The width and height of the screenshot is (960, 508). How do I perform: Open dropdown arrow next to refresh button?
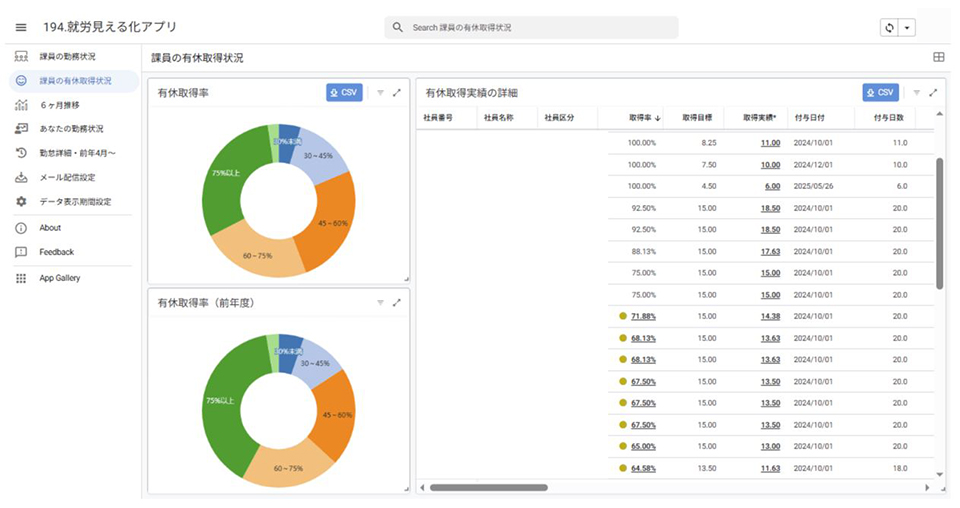point(907,28)
